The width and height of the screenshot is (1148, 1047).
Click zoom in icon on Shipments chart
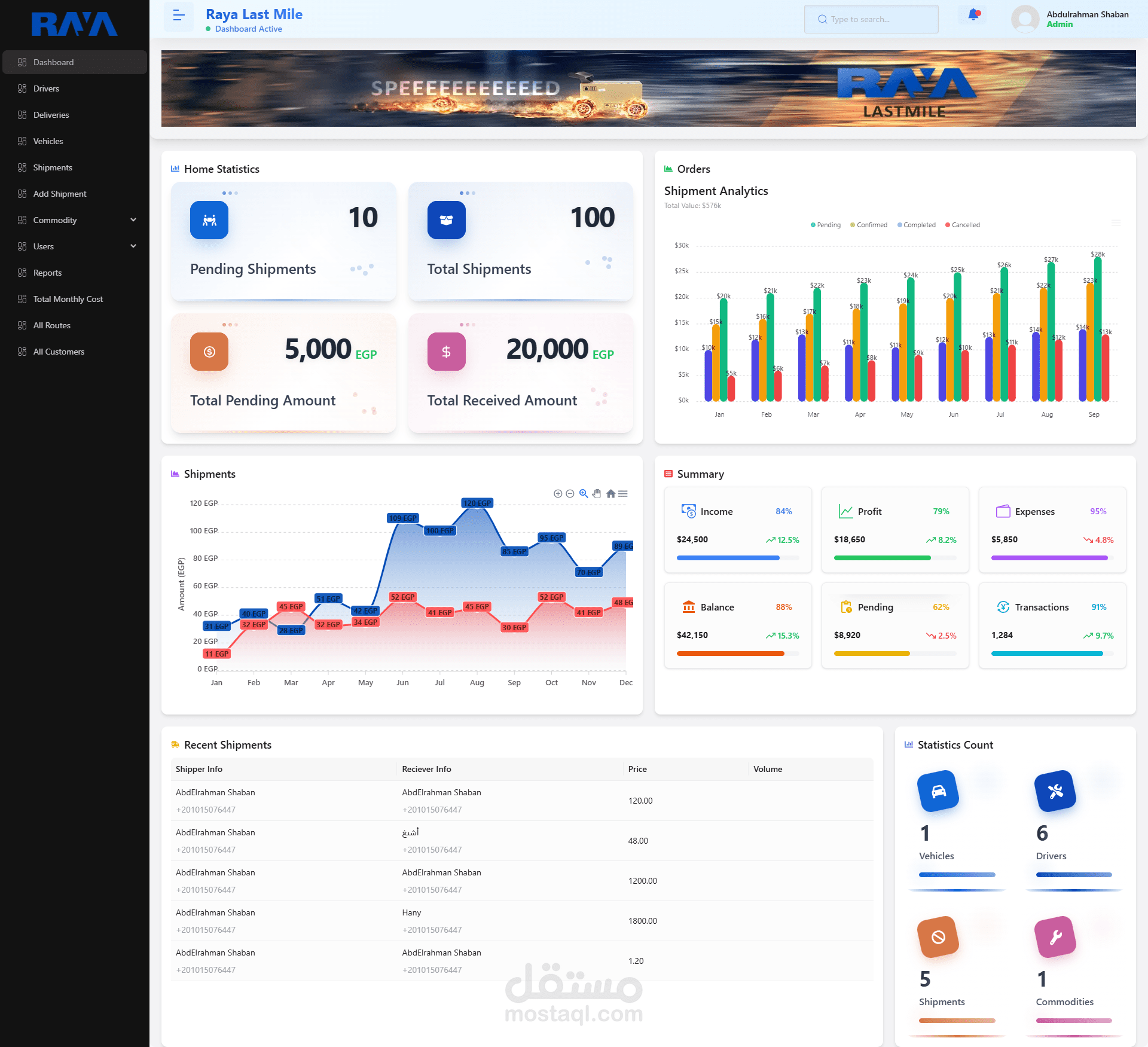(557, 494)
